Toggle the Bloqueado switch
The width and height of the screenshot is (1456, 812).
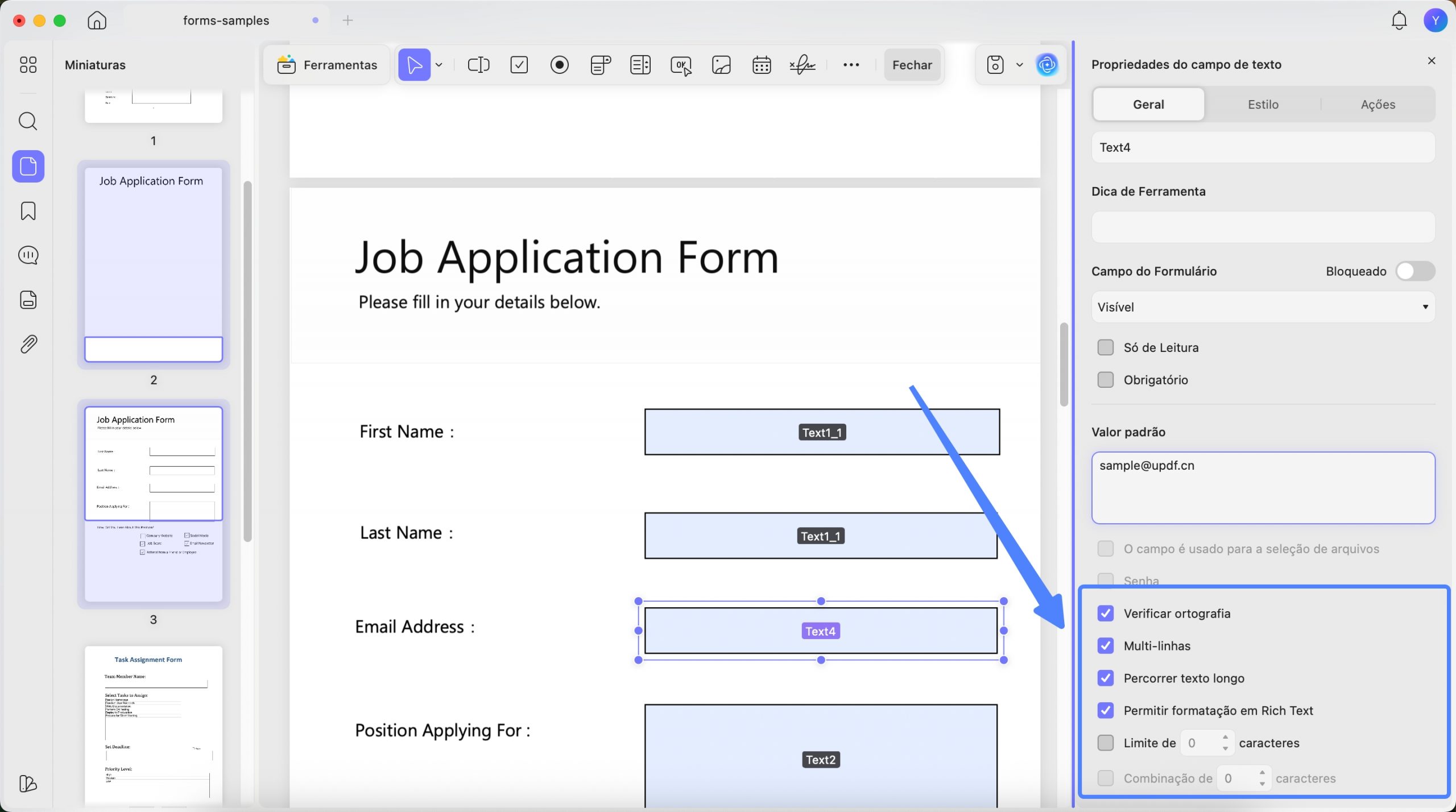1414,271
